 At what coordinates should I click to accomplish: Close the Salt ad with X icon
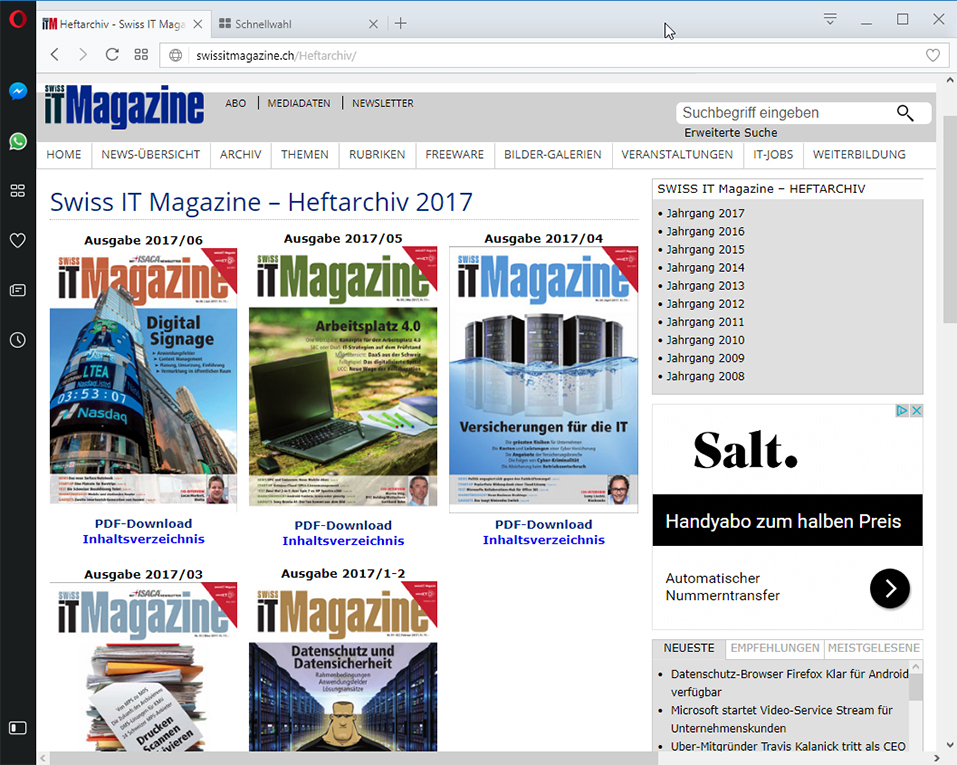[916, 410]
